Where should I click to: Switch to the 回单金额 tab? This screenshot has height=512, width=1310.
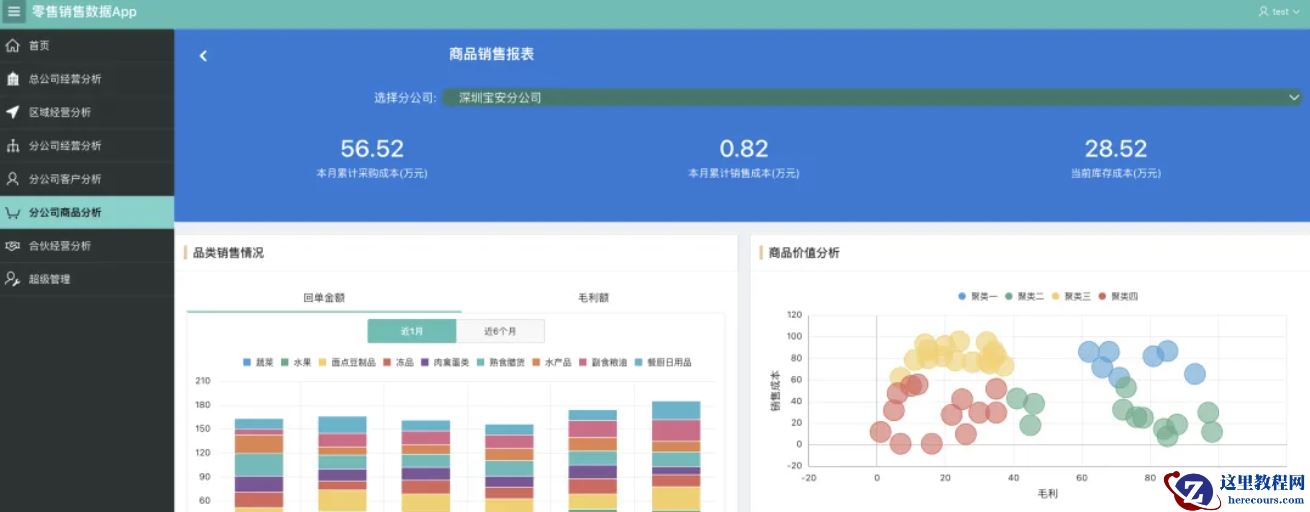pos(324,298)
